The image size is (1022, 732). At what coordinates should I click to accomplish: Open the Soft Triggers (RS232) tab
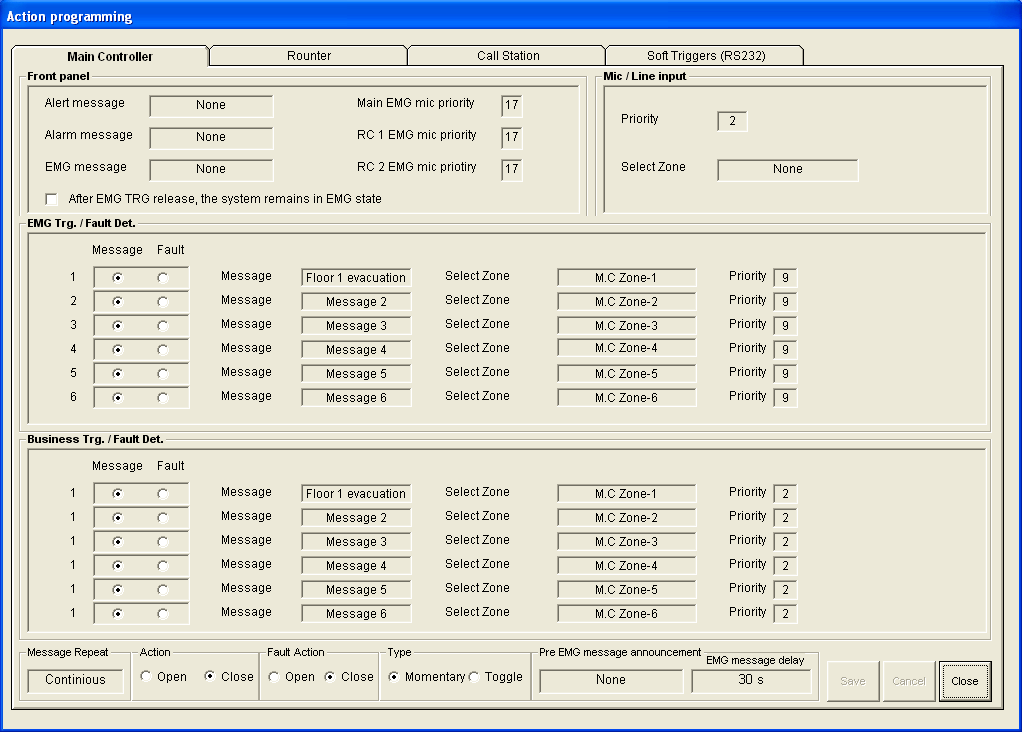click(705, 56)
